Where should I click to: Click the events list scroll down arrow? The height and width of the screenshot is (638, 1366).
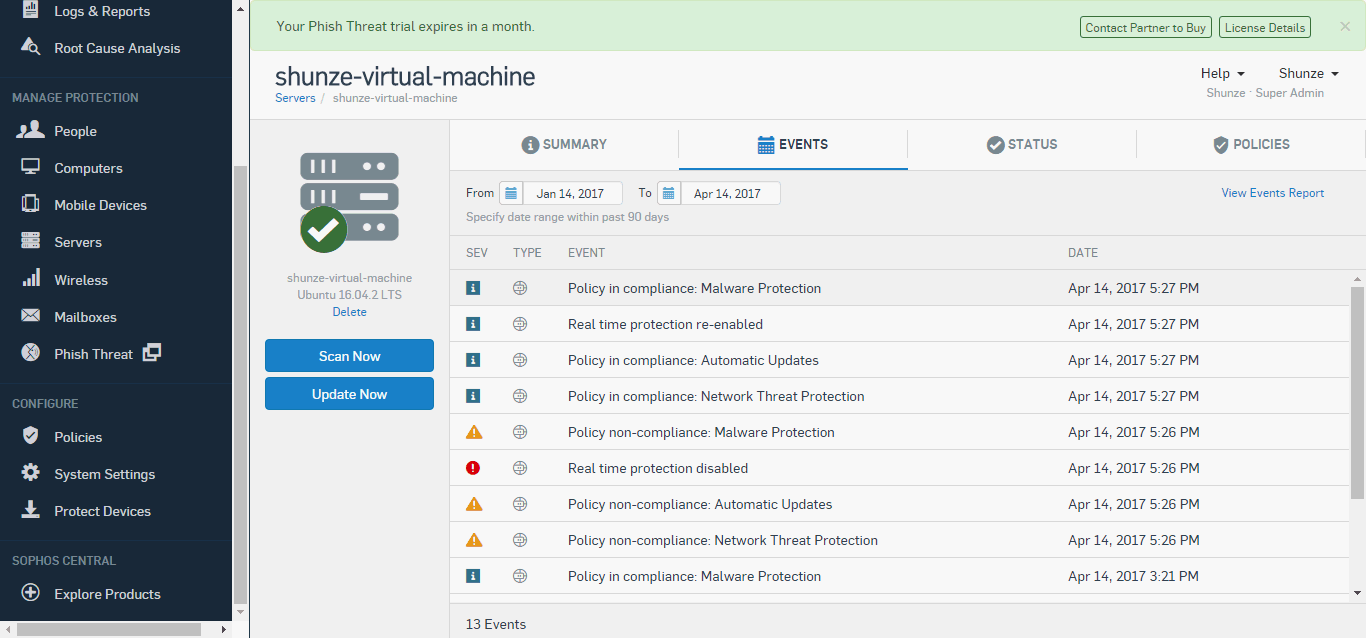click(1357, 592)
